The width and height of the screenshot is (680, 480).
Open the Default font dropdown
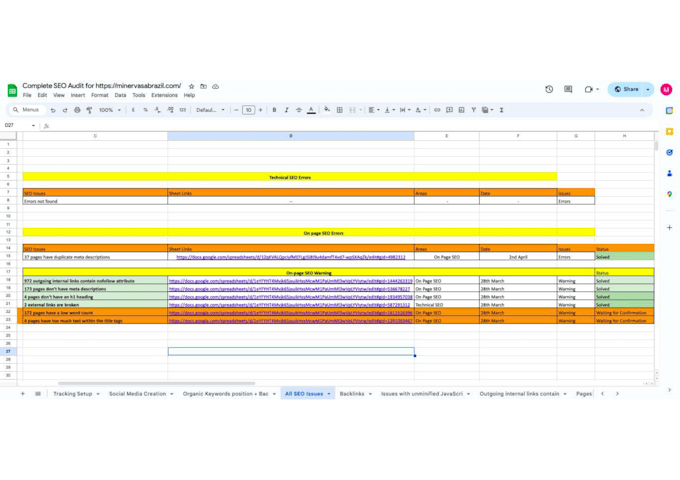click(210, 110)
